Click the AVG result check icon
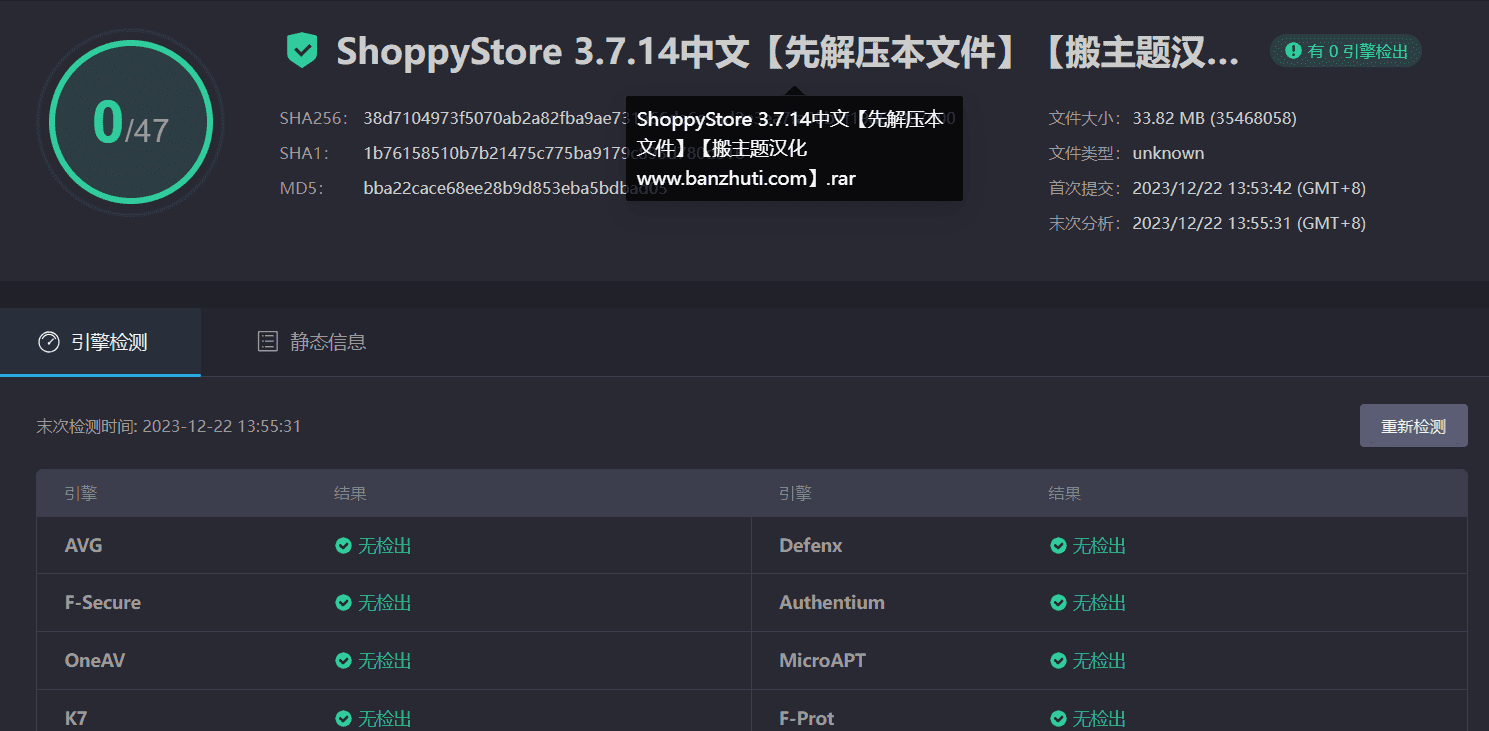The image size is (1489, 731). 343,546
